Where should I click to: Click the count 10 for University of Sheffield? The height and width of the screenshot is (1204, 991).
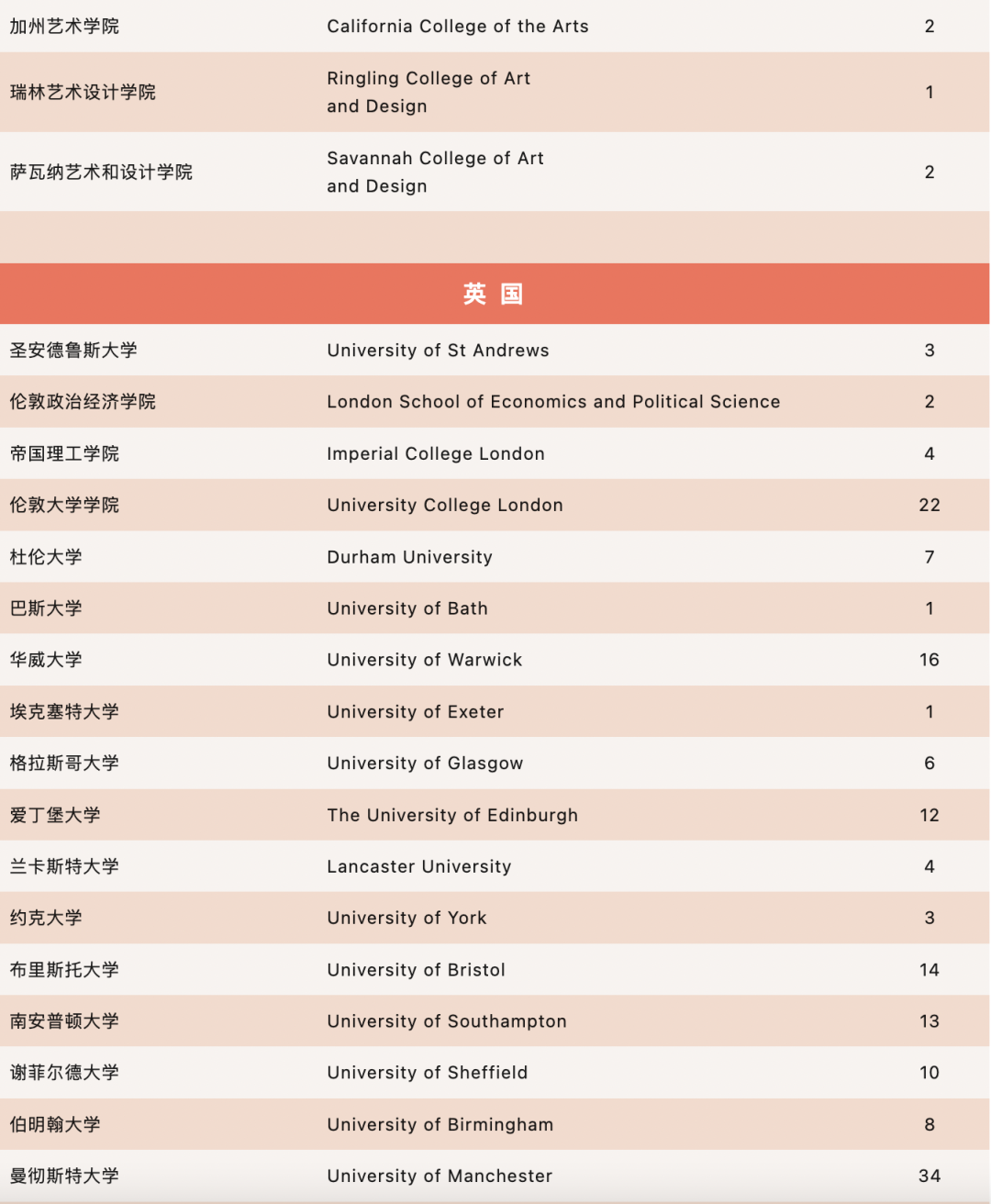coord(930,1074)
